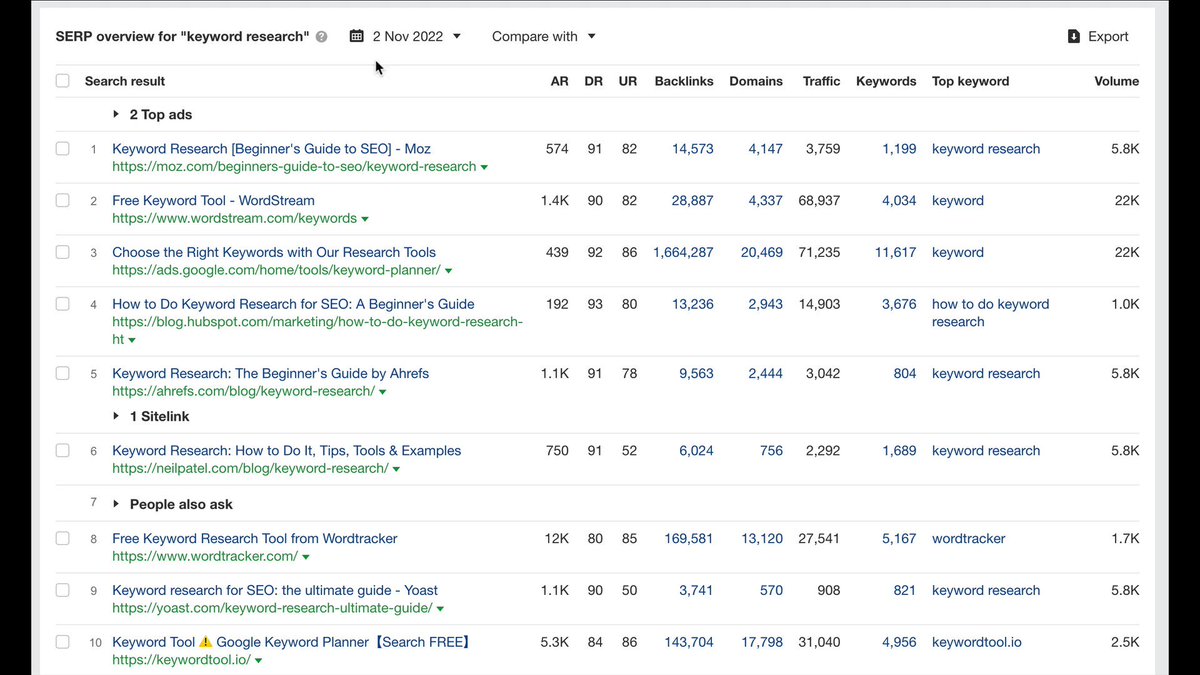Viewport: 1200px width, 675px height.
Task: Open dropdown arrow after keywordtool.io URL
Action: tap(259, 662)
